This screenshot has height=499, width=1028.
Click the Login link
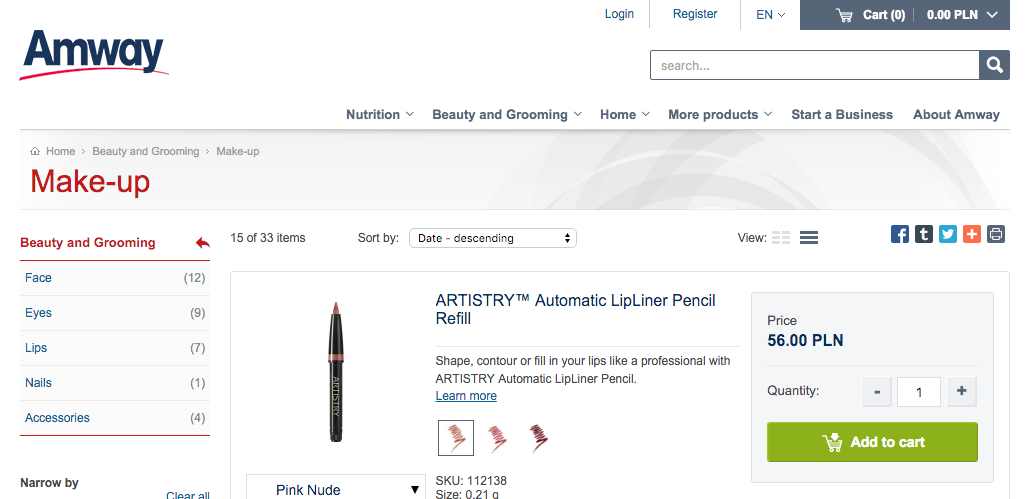click(619, 14)
